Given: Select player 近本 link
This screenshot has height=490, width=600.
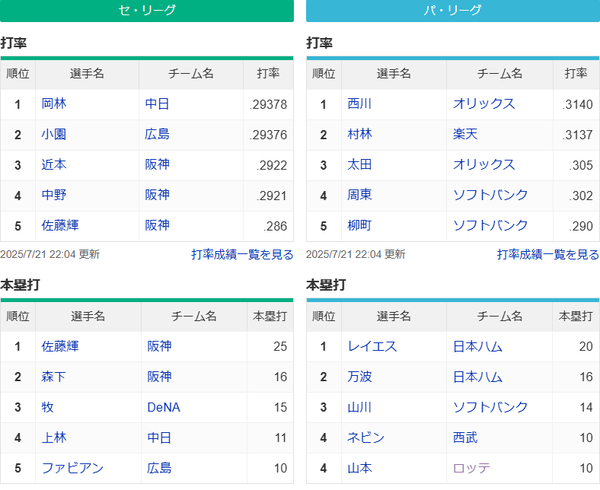Looking at the screenshot, I should click(54, 164).
